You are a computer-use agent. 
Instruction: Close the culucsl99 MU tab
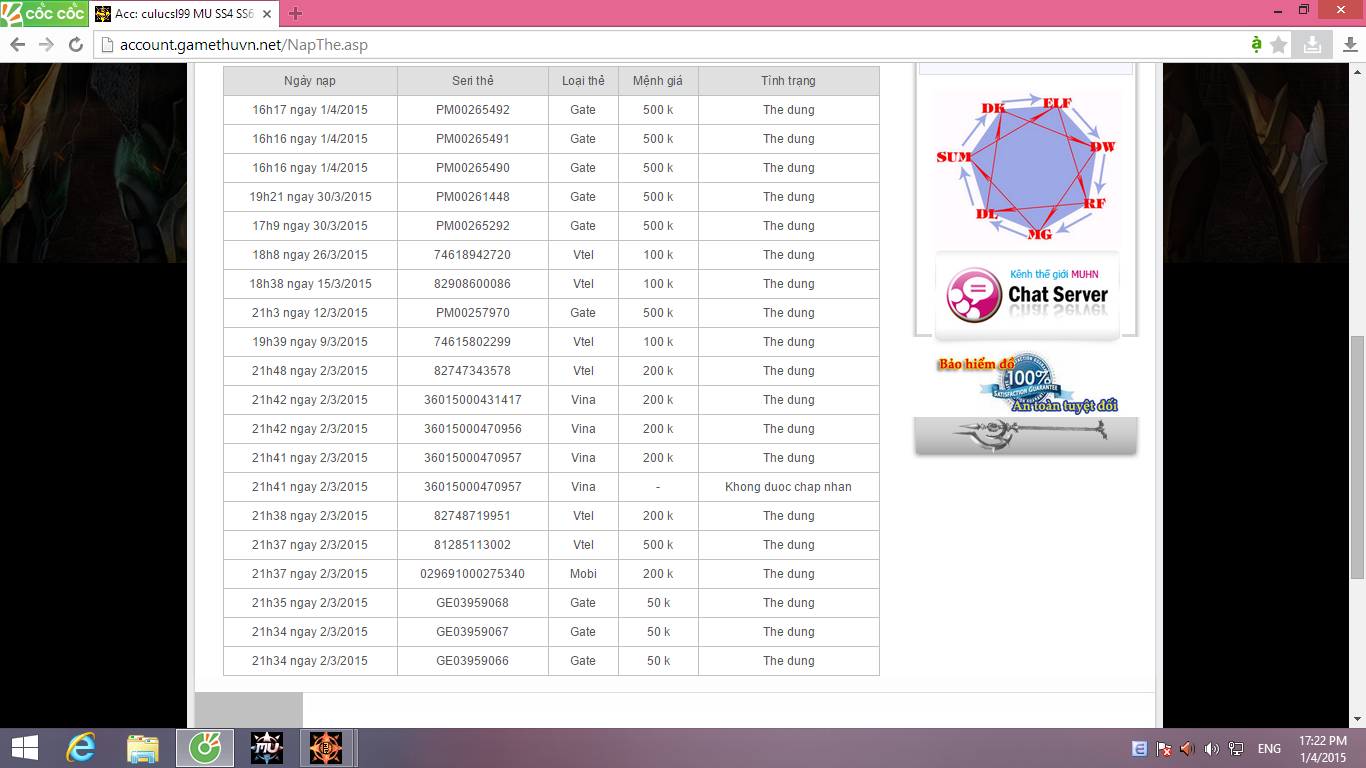click(x=268, y=14)
